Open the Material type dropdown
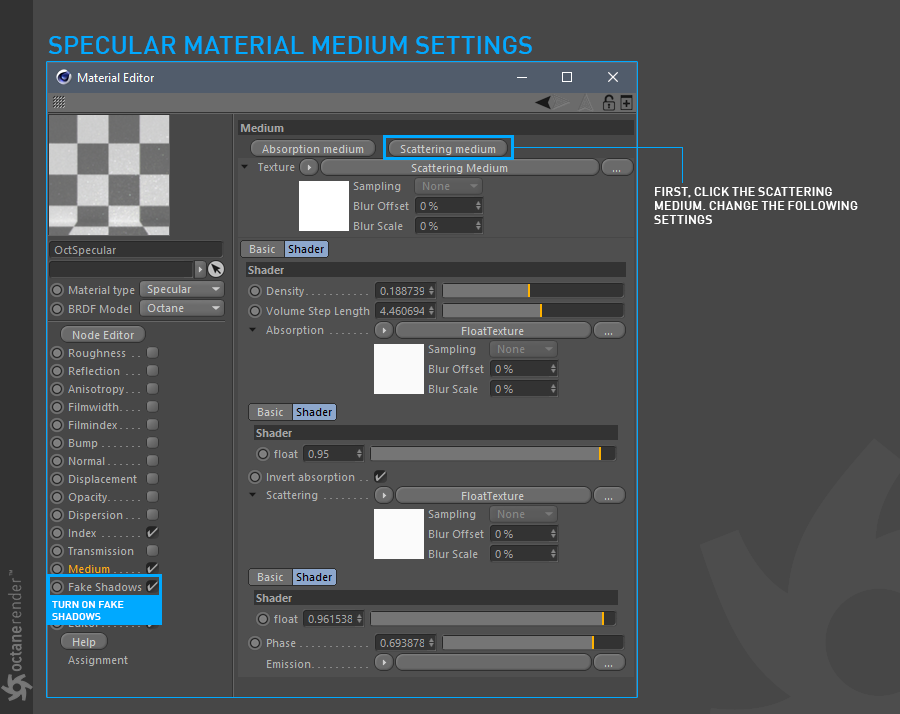900x714 pixels. [182, 289]
